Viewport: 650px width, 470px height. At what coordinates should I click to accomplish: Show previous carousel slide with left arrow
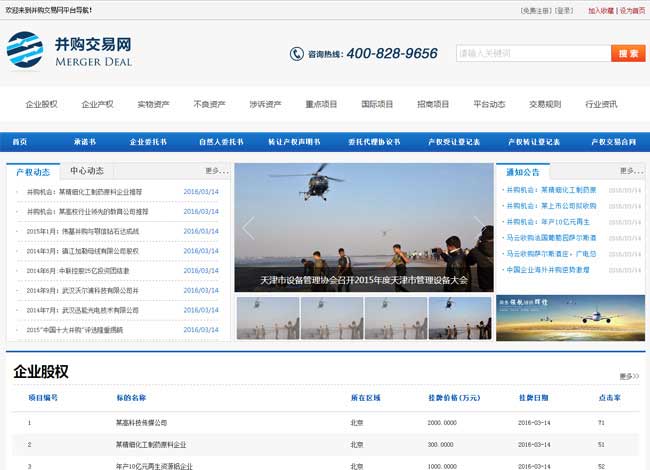pyautogui.click(x=248, y=228)
